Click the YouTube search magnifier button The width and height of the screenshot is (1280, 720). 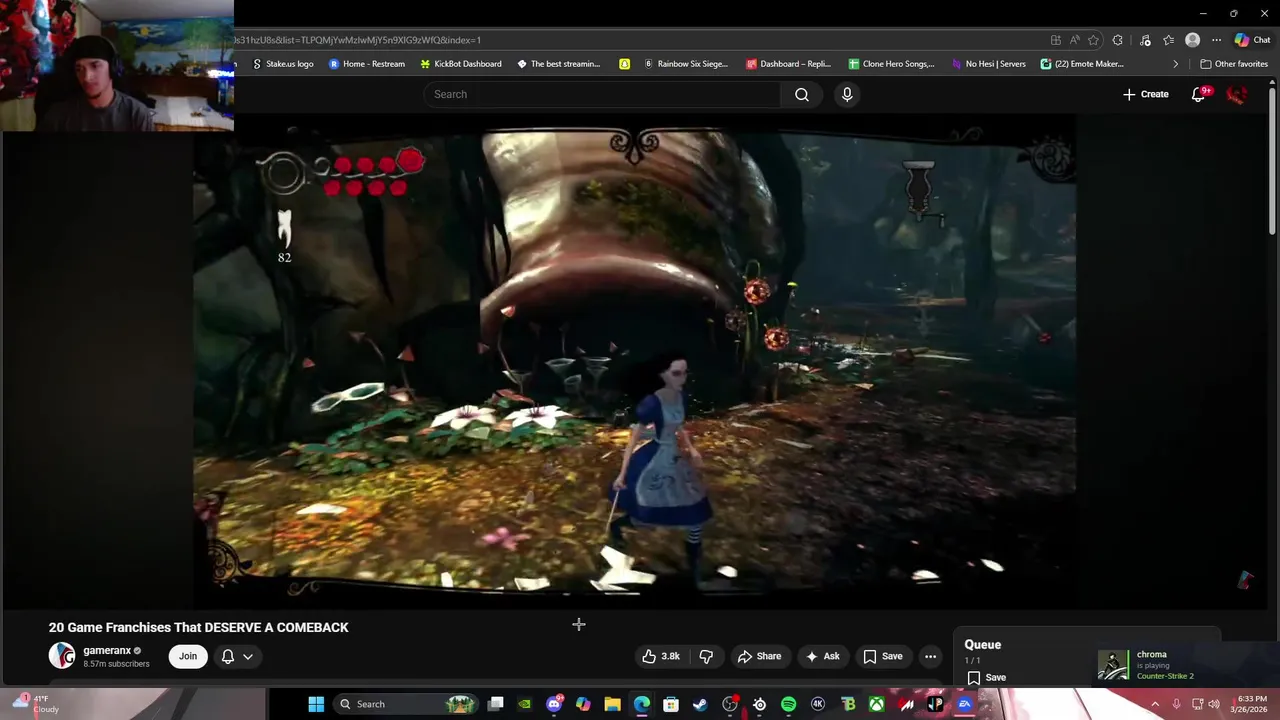click(x=802, y=94)
